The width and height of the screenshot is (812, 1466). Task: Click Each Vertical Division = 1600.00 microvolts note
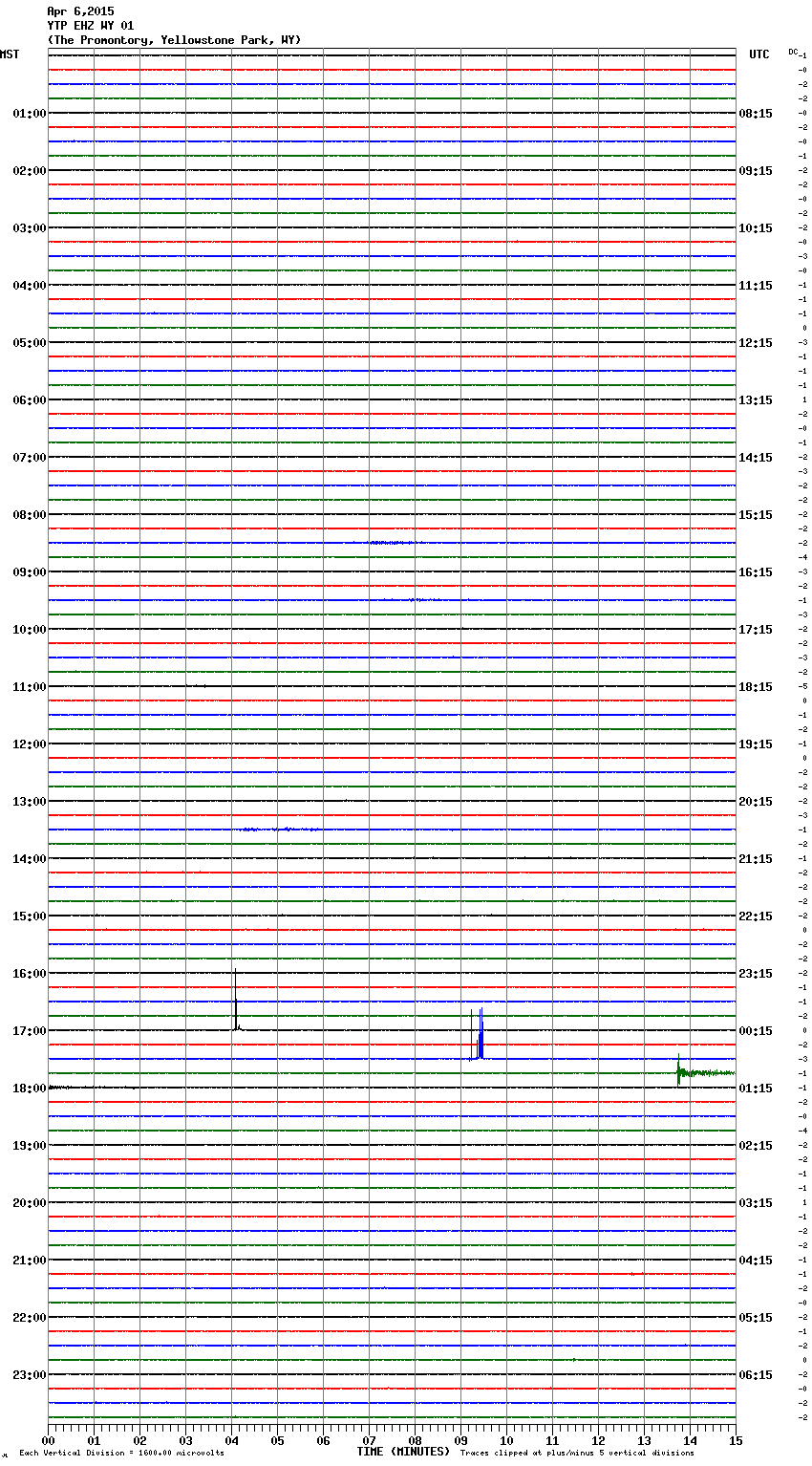121,1454
